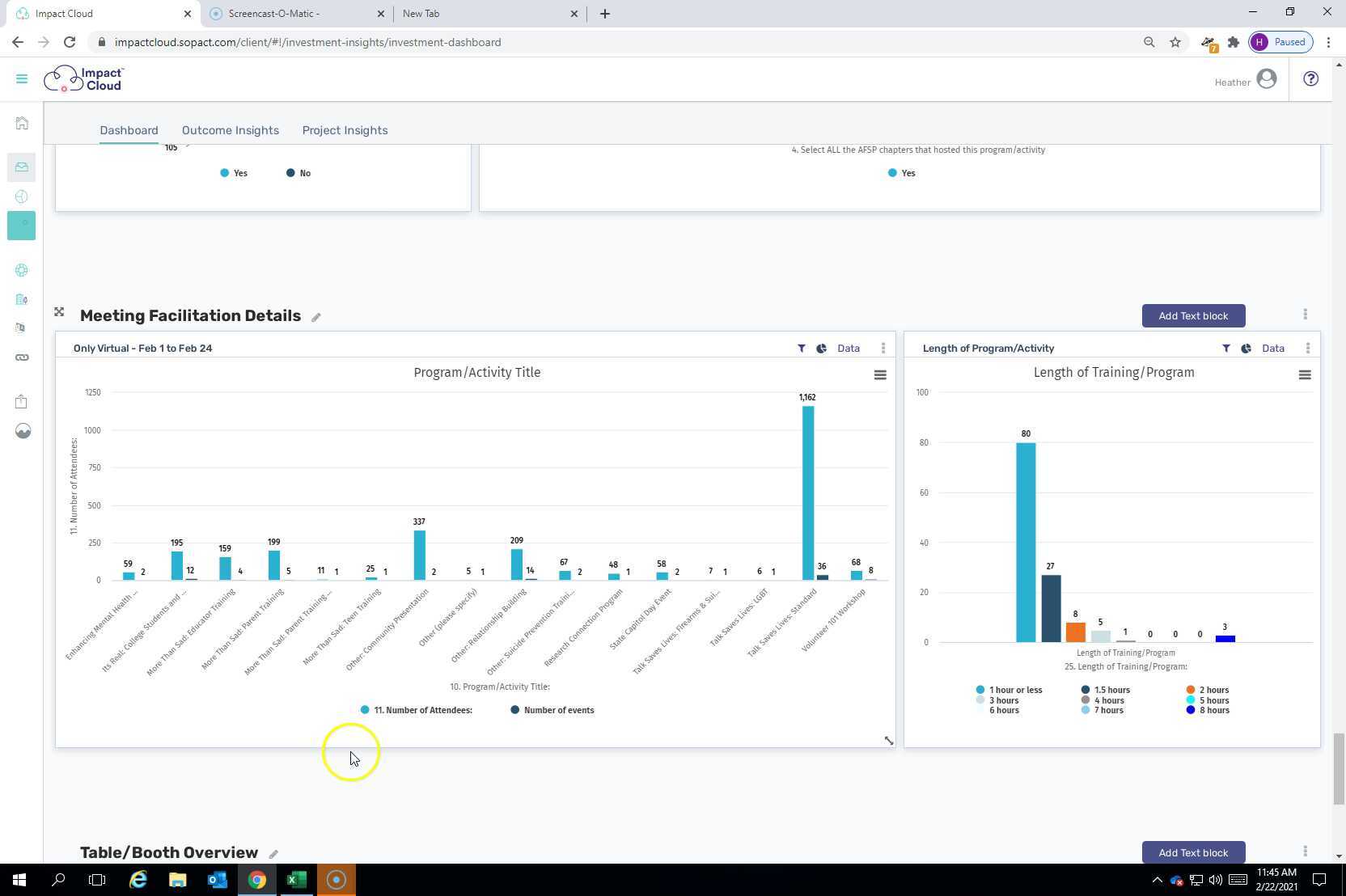
Task: Open filter on Length of Program/Activity chart
Action: point(1226,349)
